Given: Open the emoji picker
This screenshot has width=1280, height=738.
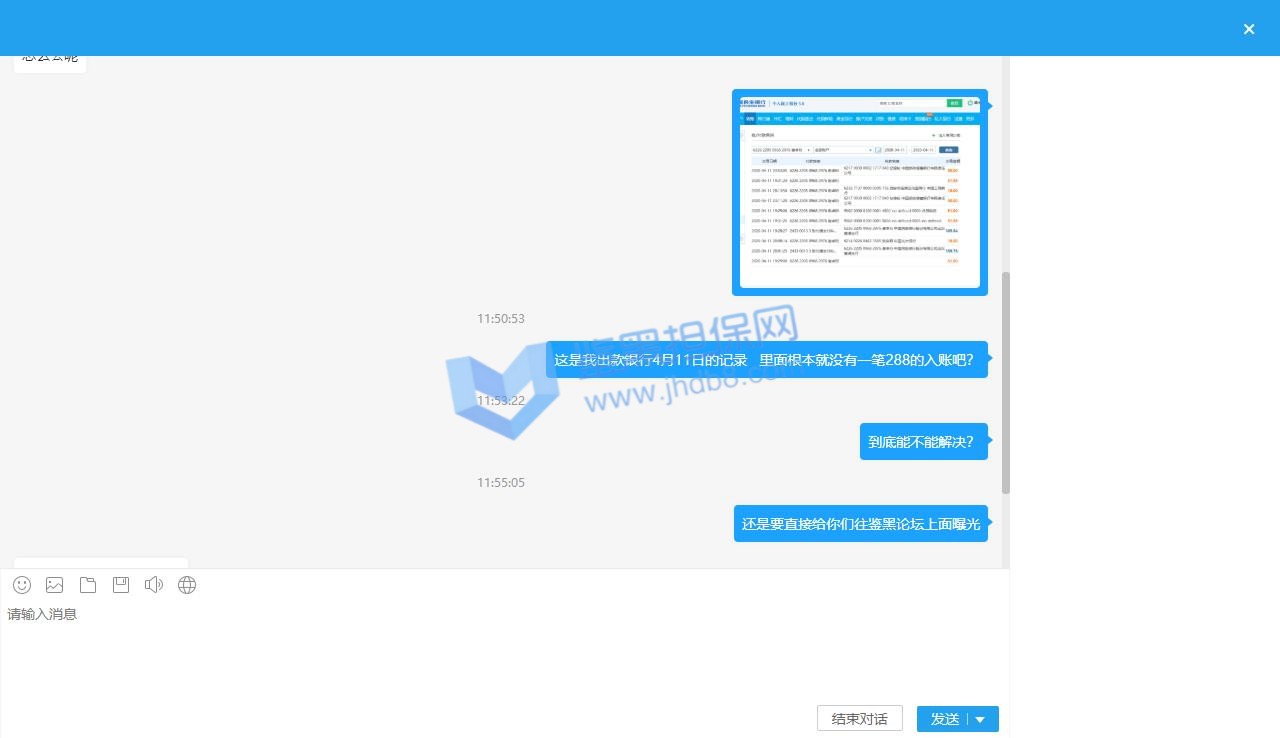Looking at the screenshot, I should (x=22, y=585).
